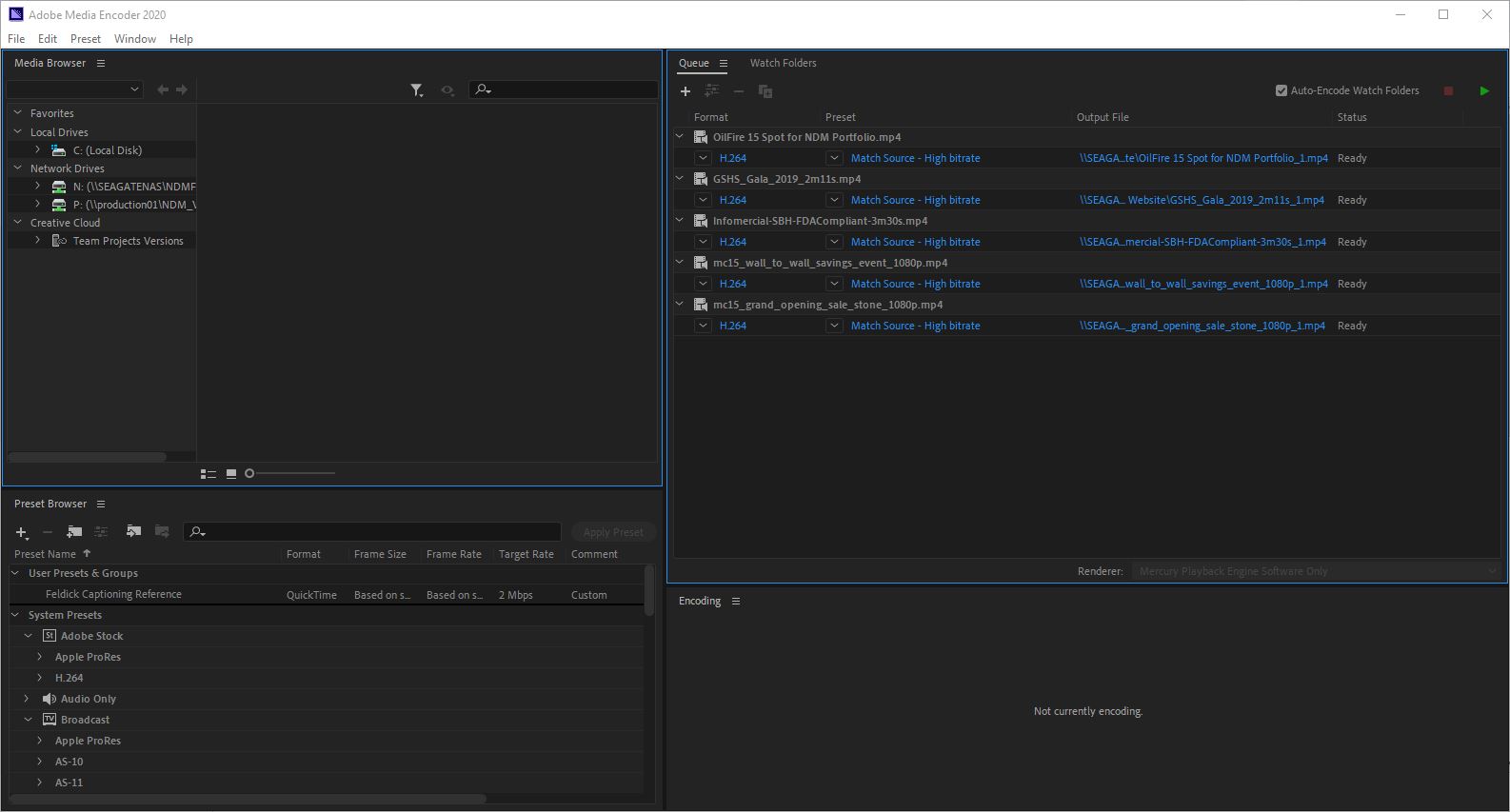
Task: Open the File menu
Action: pyautogui.click(x=16, y=39)
